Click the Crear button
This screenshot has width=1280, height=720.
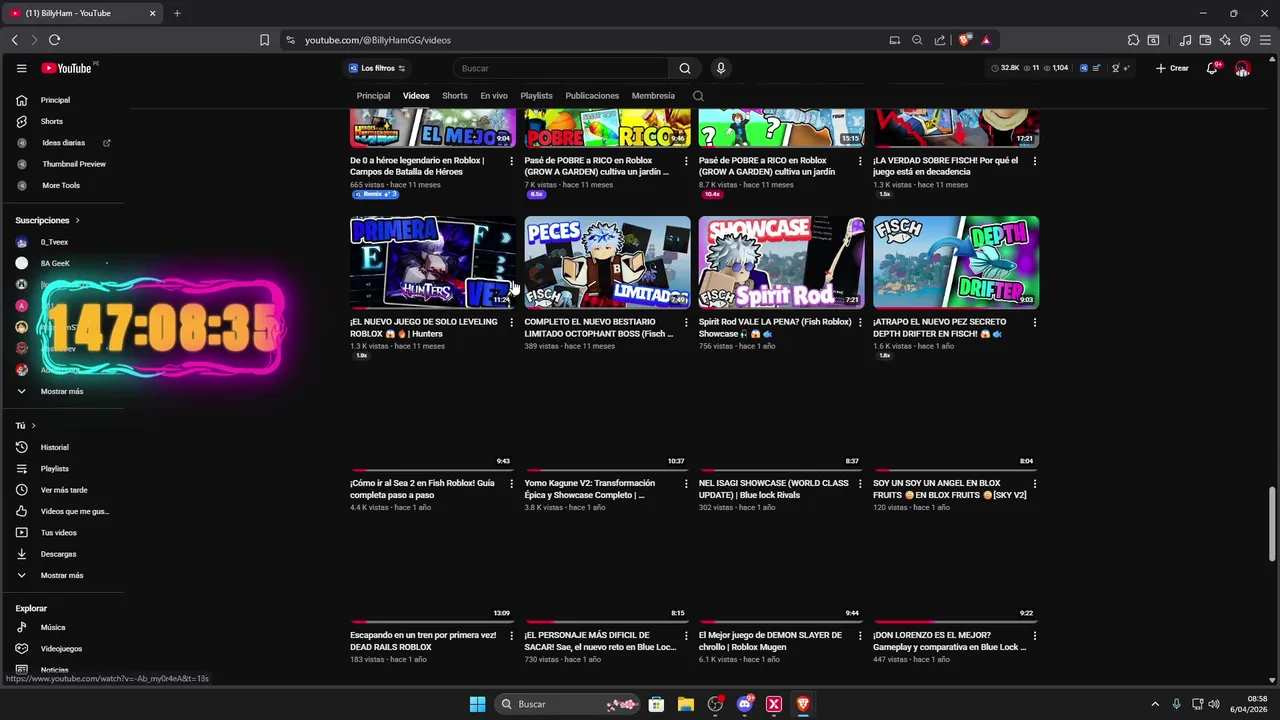[1172, 68]
